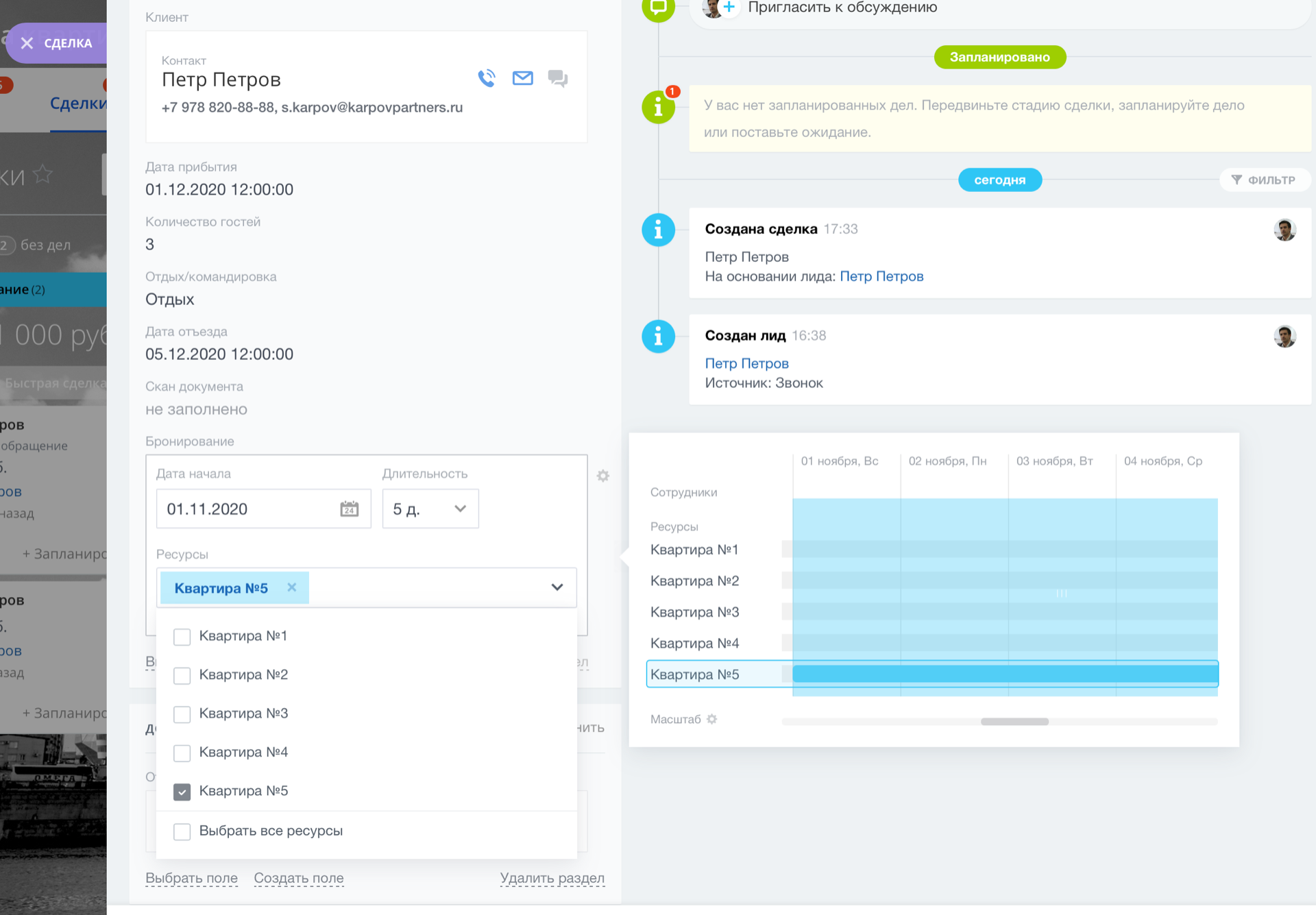Viewport: 1316px width, 915px height.
Task: Uncheck the Квартира №5 checkbox
Action: [182, 792]
